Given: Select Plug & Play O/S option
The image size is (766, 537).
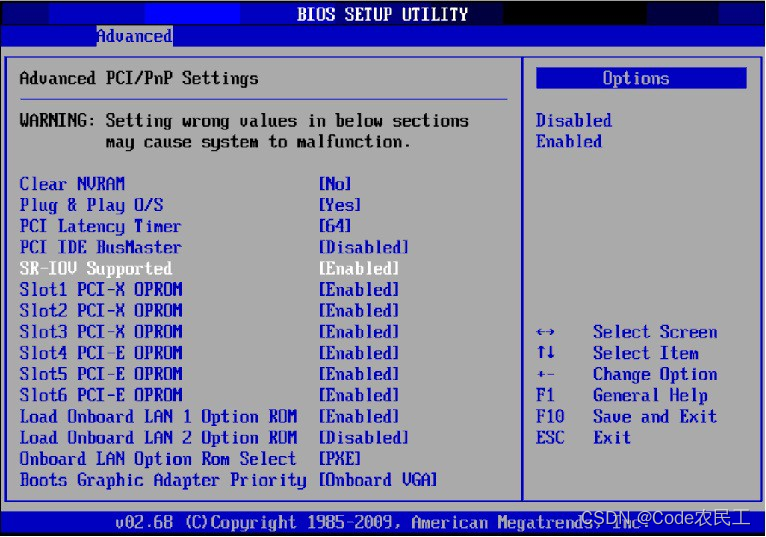Looking at the screenshot, I should pyautogui.click(x=91, y=205).
